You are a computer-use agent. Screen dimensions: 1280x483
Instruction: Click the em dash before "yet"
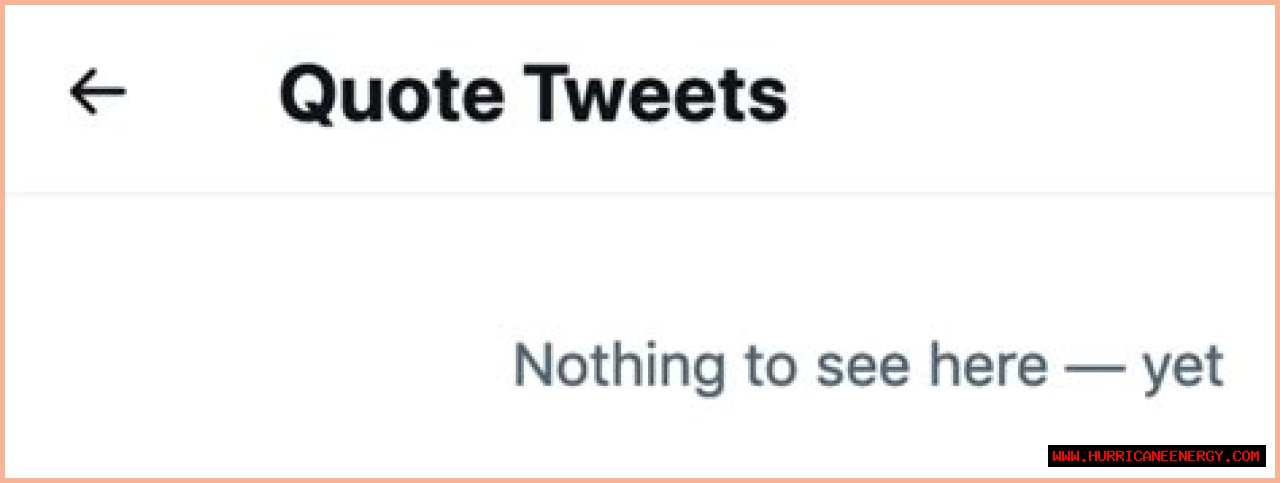[x=1095, y=368]
